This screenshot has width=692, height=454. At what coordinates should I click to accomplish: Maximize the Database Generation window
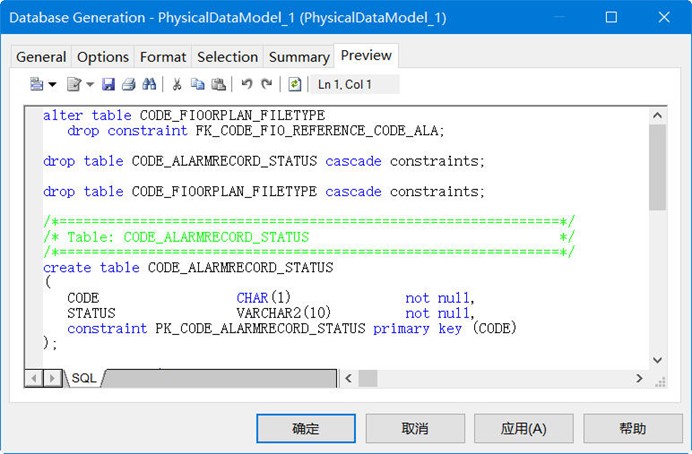pos(611,17)
